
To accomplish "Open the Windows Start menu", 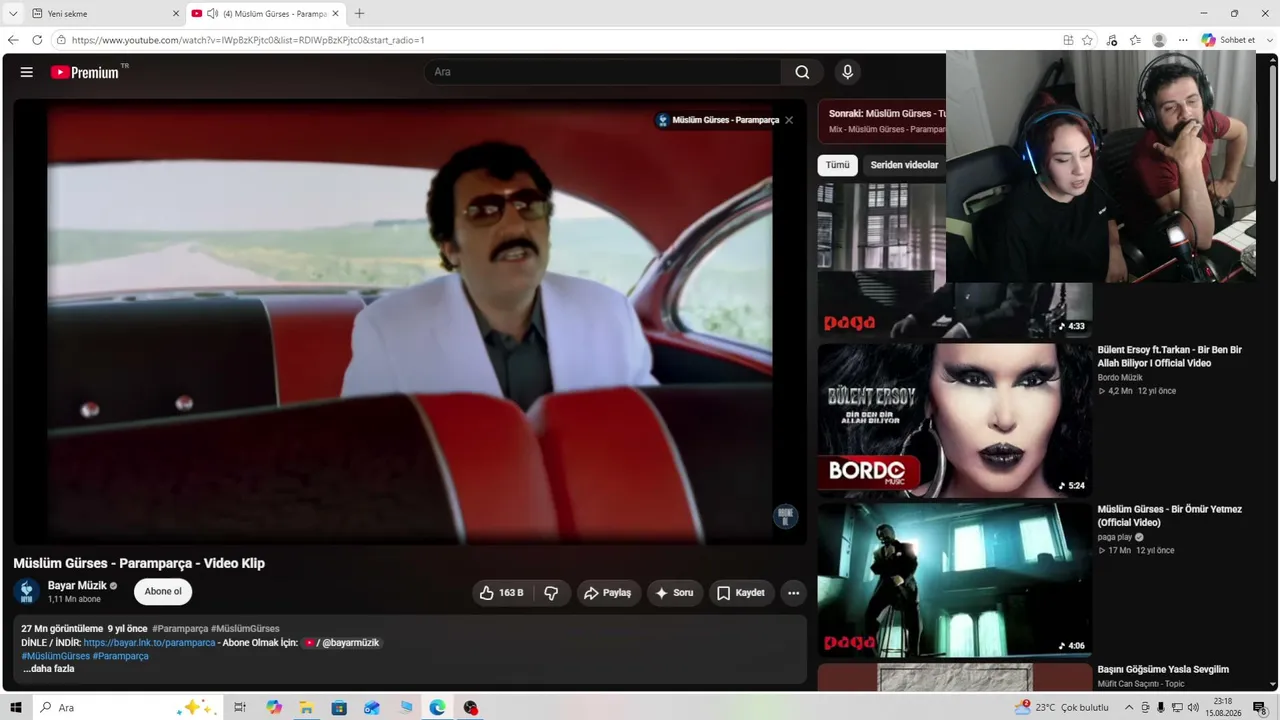I will click(16, 708).
